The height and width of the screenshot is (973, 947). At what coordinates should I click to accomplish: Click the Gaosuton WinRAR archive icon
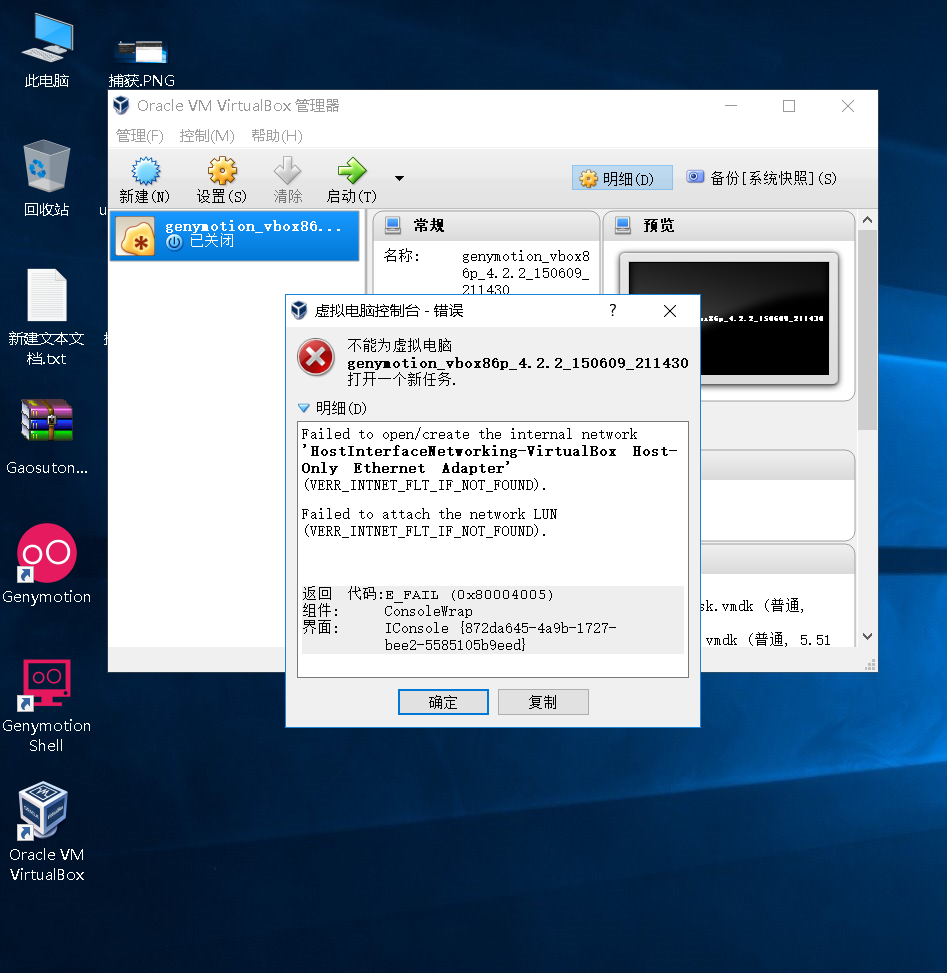tap(47, 437)
